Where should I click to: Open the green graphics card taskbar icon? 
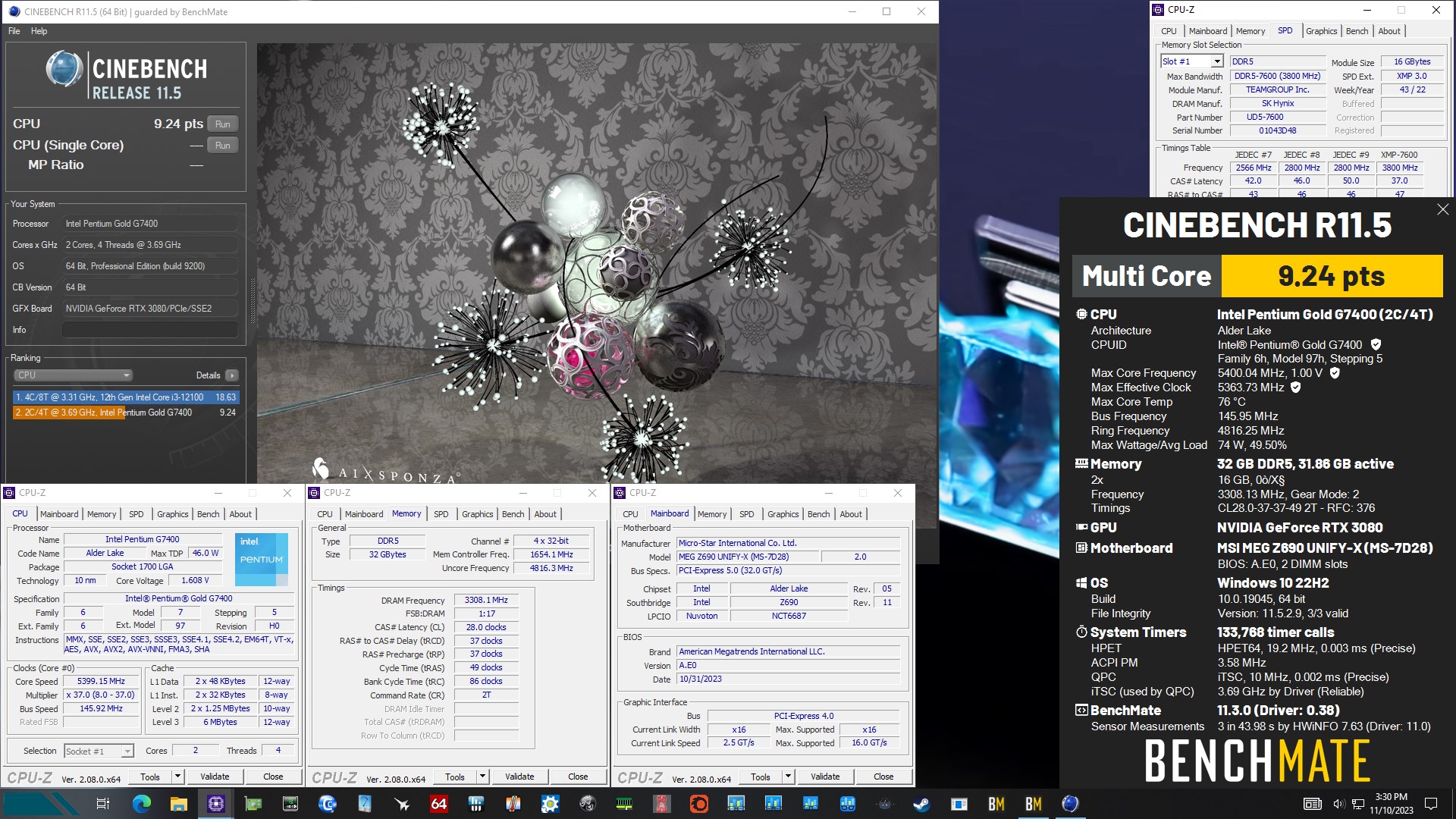point(253,804)
